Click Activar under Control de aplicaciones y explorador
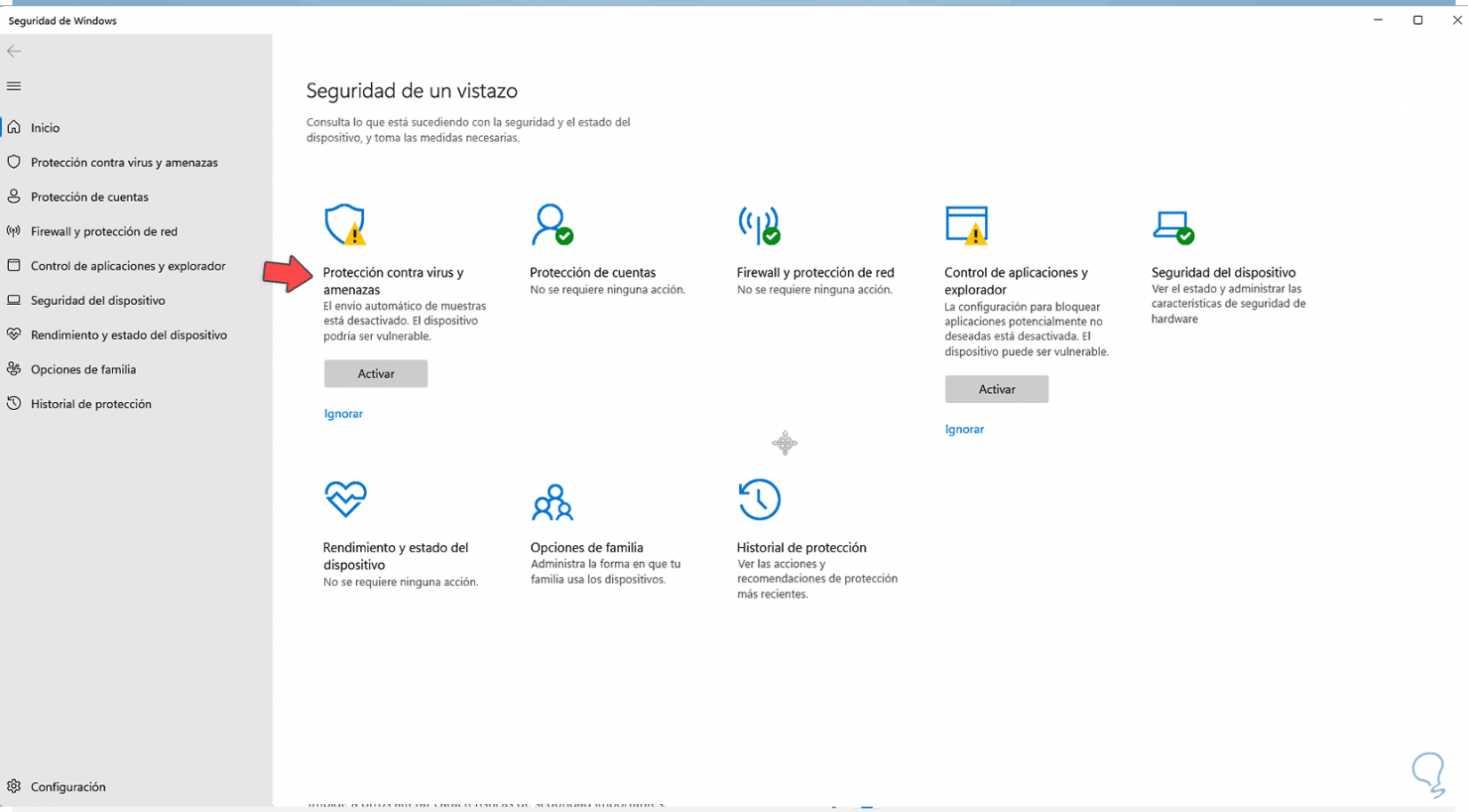 [996, 389]
